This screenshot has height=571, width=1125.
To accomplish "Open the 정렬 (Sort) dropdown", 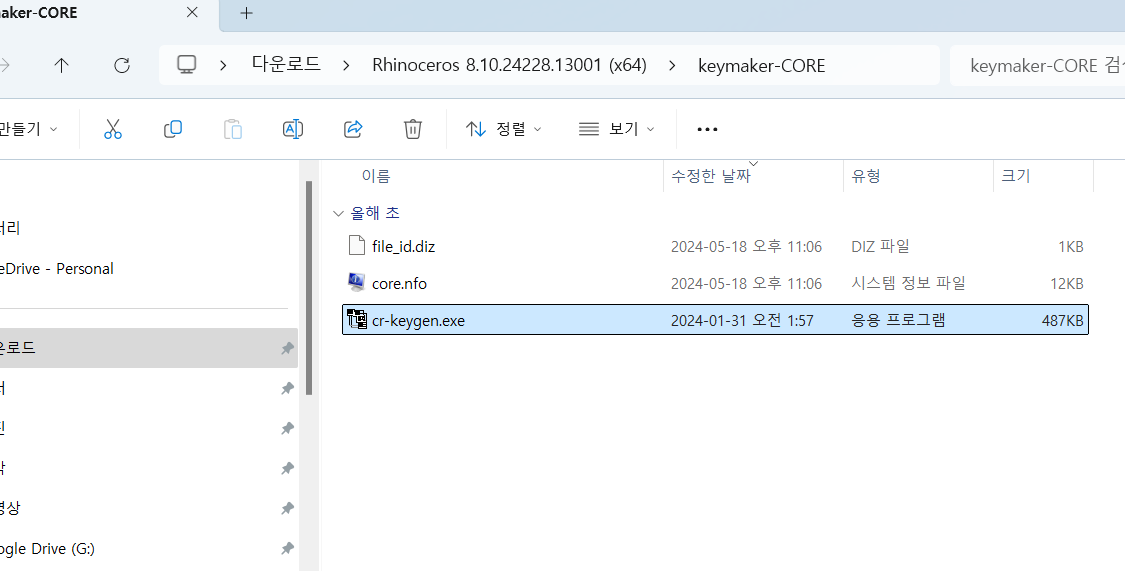I will click(503, 129).
